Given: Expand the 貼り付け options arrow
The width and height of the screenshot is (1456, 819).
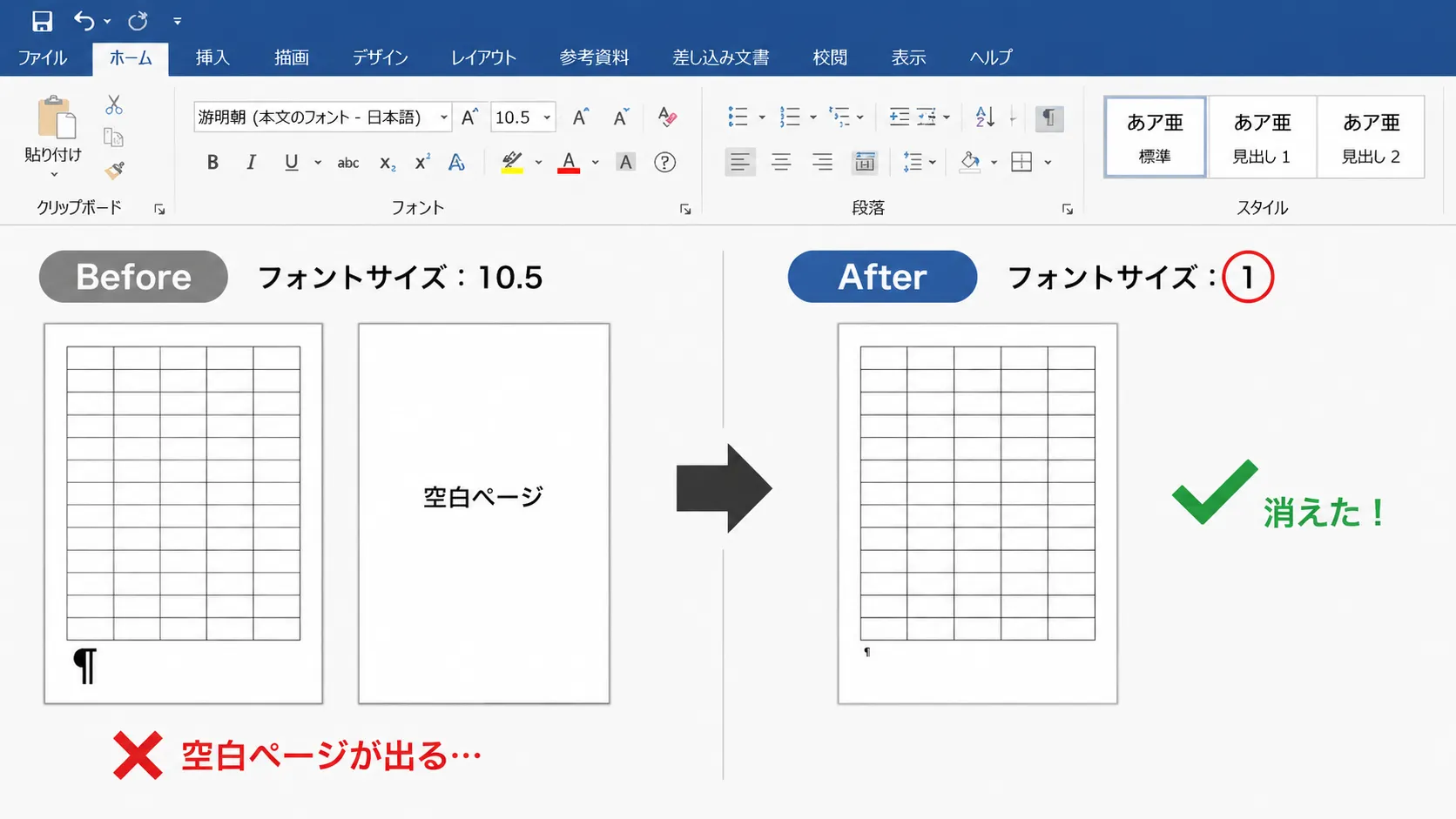Looking at the screenshot, I should tap(54, 175).
